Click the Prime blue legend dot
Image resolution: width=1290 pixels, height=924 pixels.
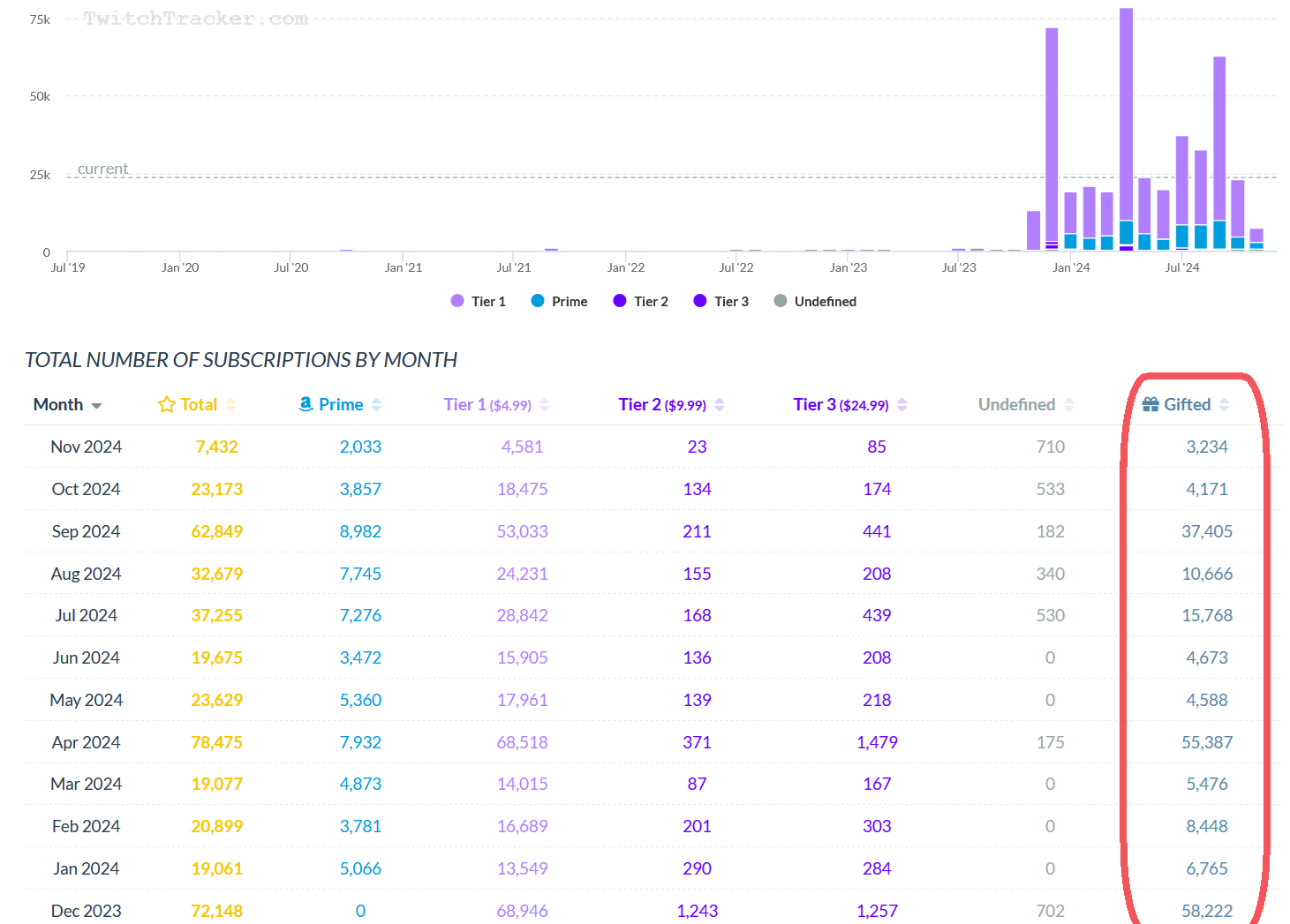[538, 301]
